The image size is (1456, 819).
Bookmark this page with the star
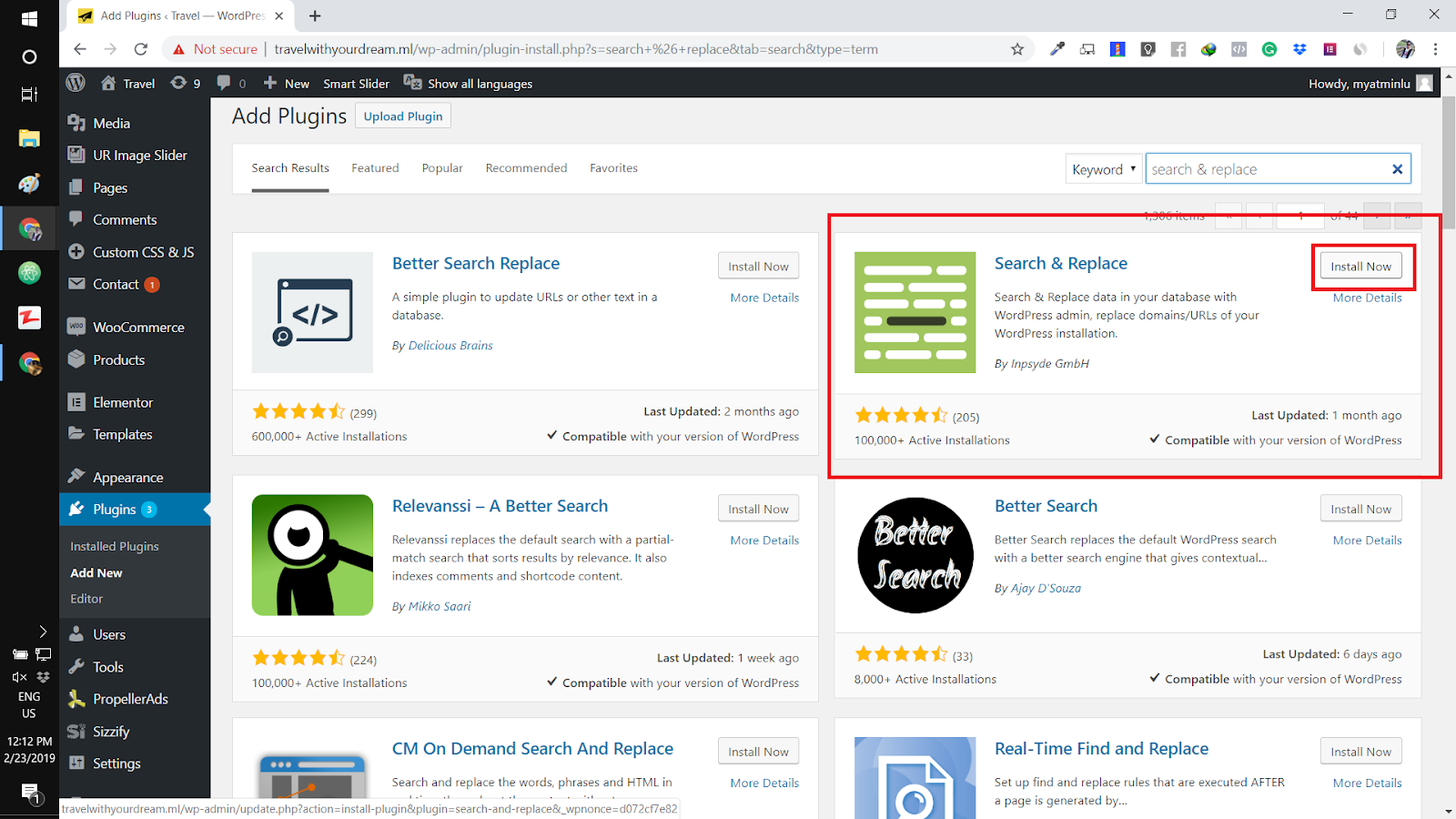click(x=1017, y=49)
